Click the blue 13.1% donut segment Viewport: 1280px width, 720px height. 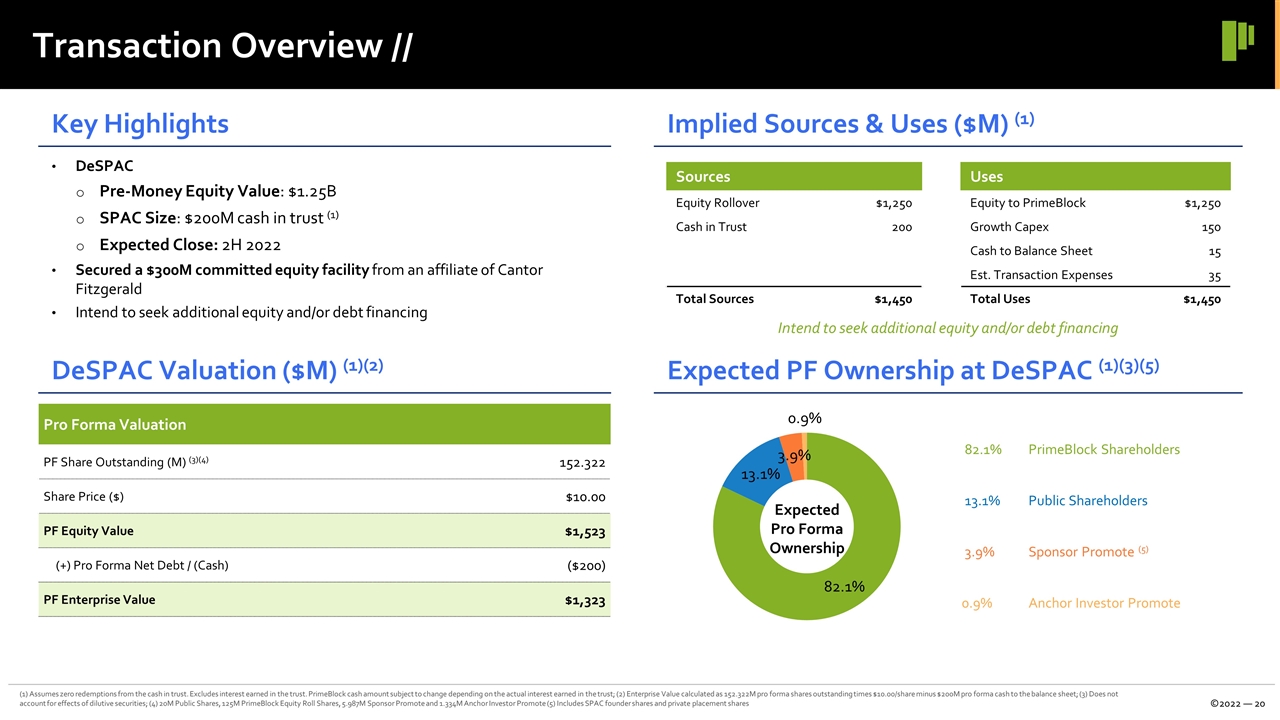pos(758,474)
